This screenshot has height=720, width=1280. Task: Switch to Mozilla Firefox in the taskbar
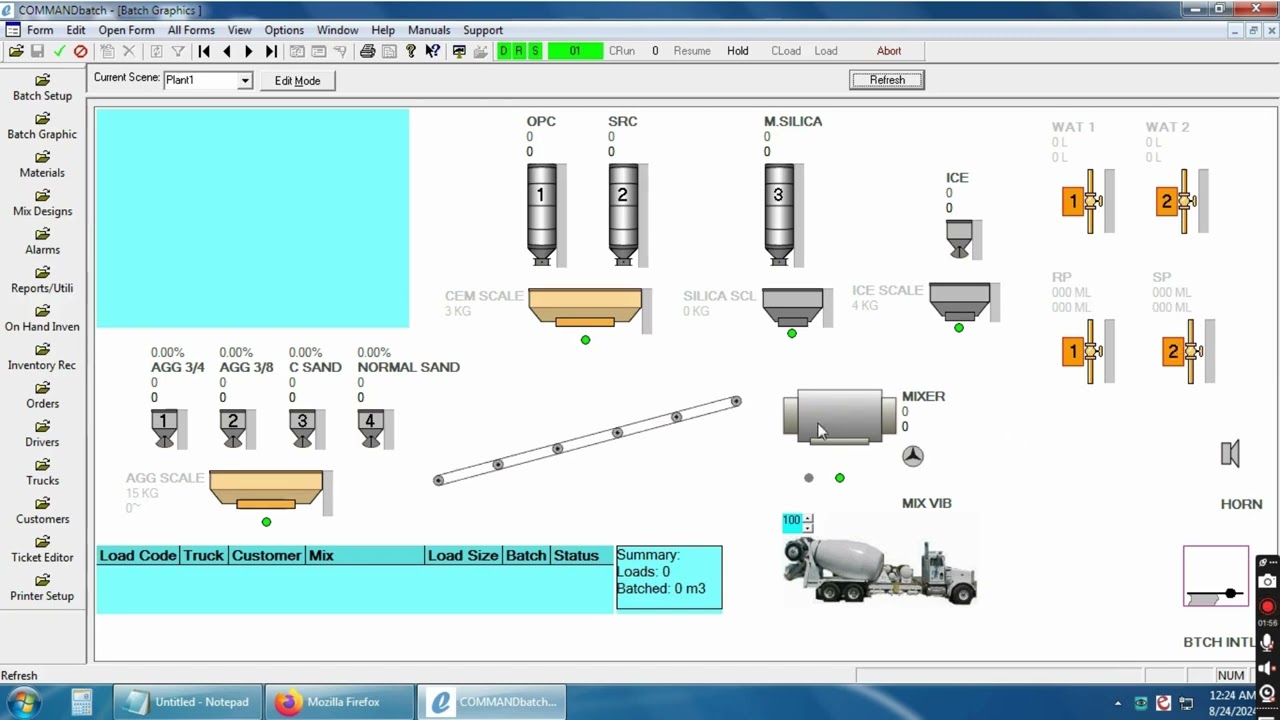point(341,702)
